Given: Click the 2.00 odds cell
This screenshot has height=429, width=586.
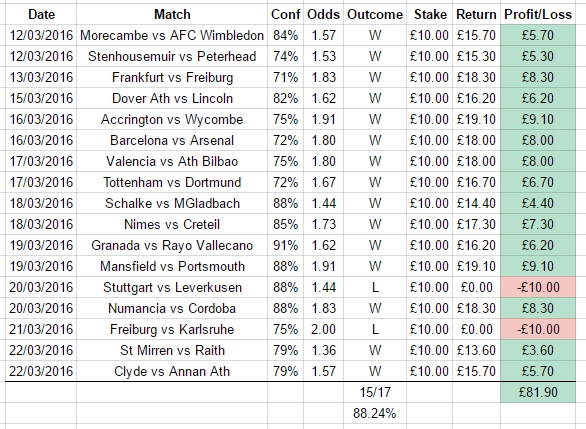Looking at the screenshot, I should [323, 329].
